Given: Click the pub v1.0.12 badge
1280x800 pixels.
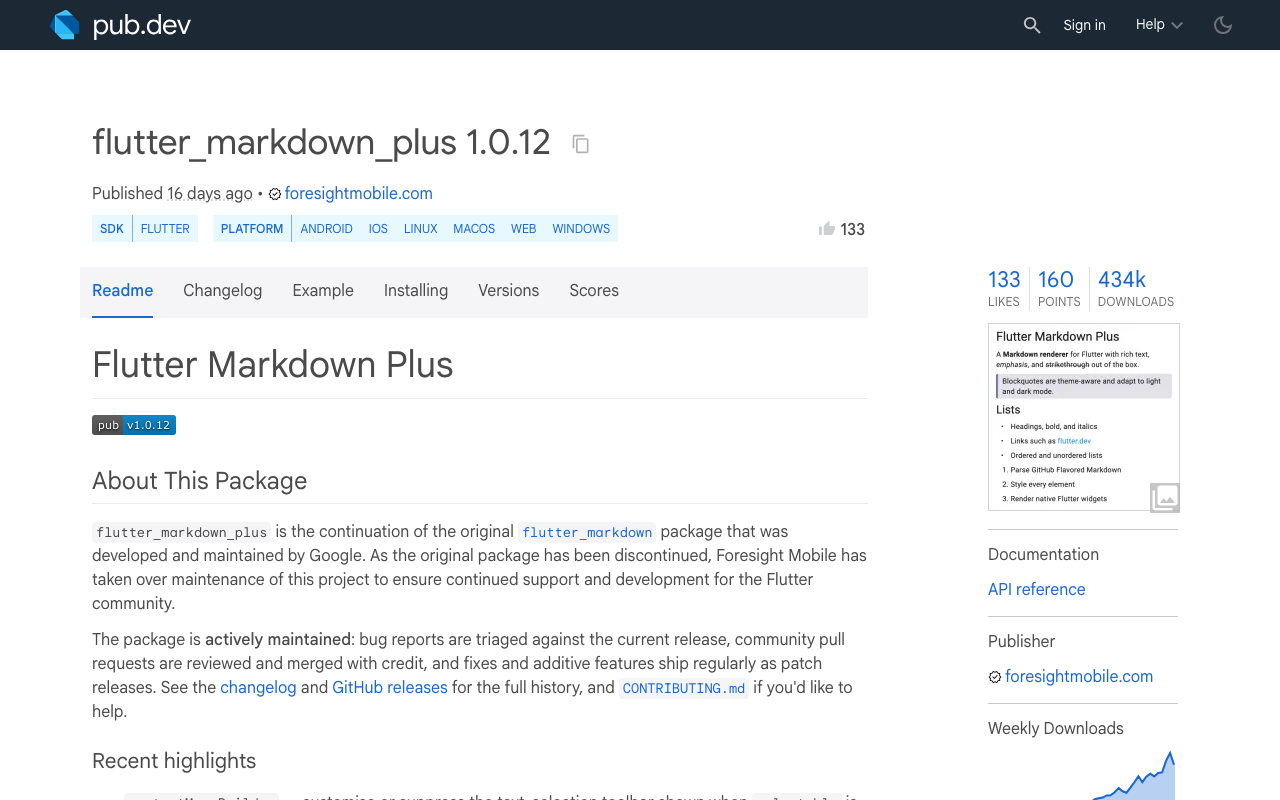Looking at the screenshot, I should (134, 425).
